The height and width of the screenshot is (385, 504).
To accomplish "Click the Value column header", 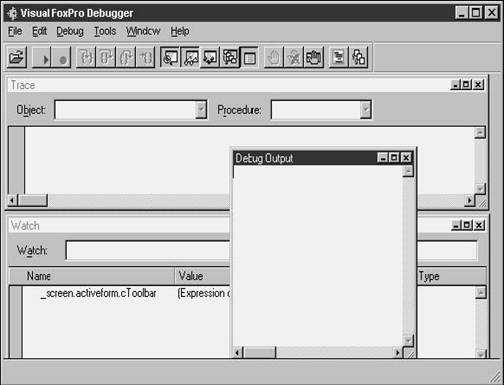I will coord(203,276).
